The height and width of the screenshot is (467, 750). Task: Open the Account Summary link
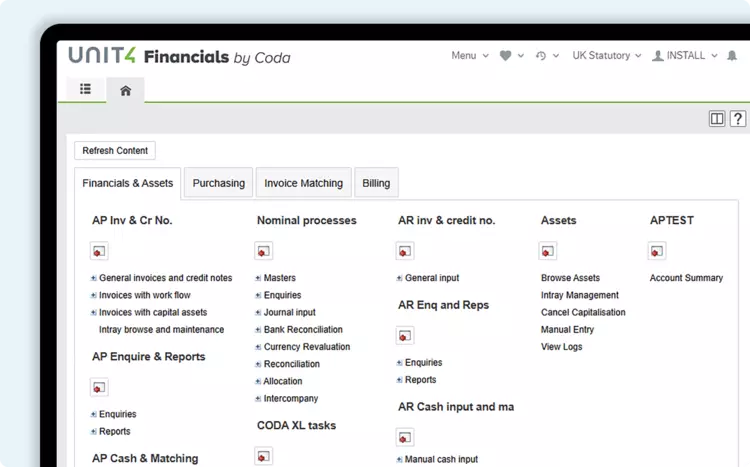[686, 278]
